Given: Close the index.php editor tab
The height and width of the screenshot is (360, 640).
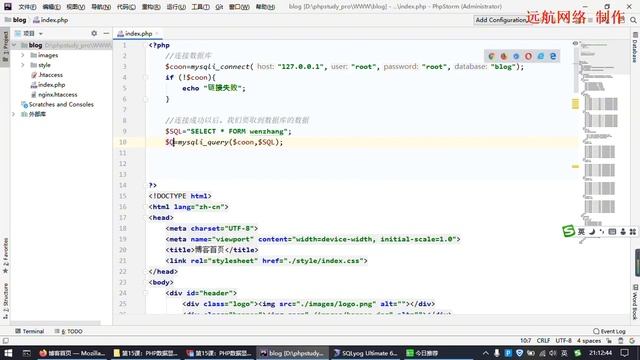Looking at the screenshot, I should point(156,33).
